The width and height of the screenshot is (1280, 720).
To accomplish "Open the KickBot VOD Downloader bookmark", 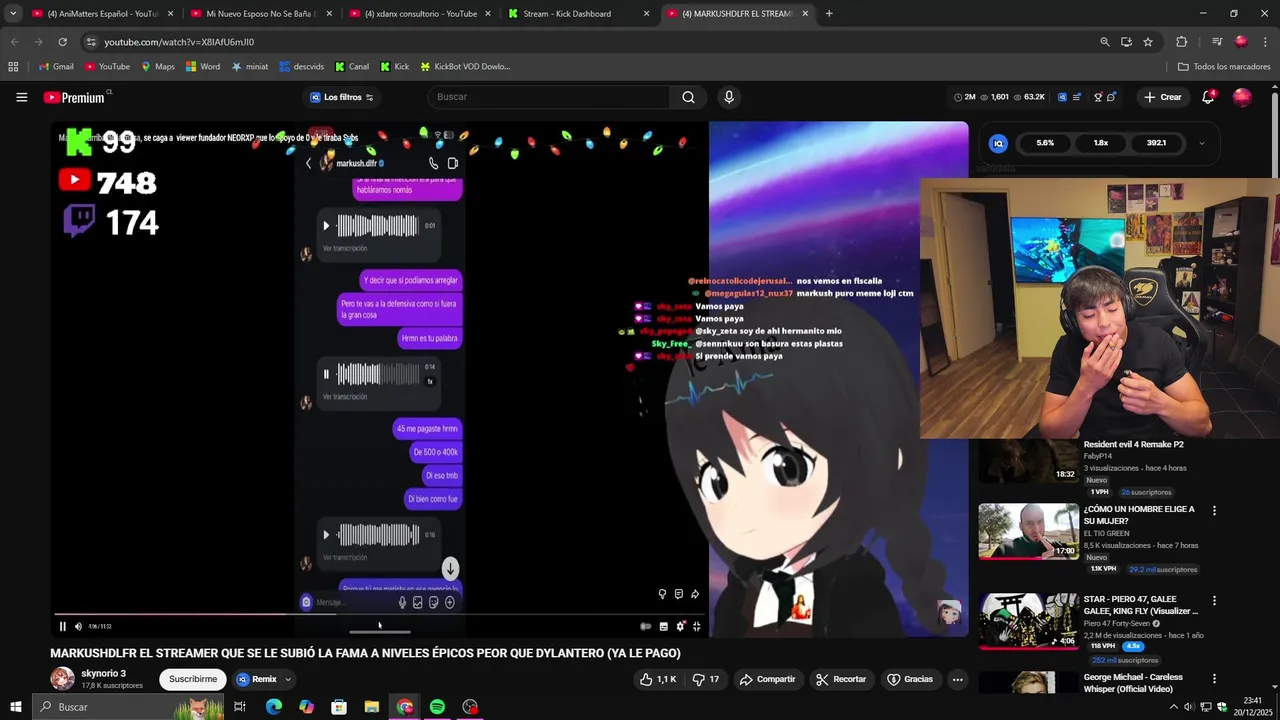I will click(465, 67).
